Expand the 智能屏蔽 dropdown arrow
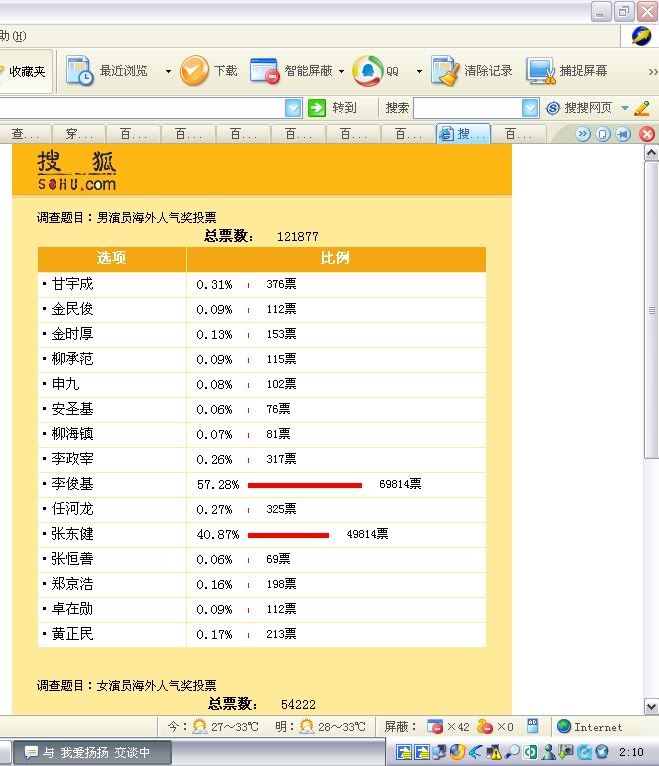 click(341, 72)
